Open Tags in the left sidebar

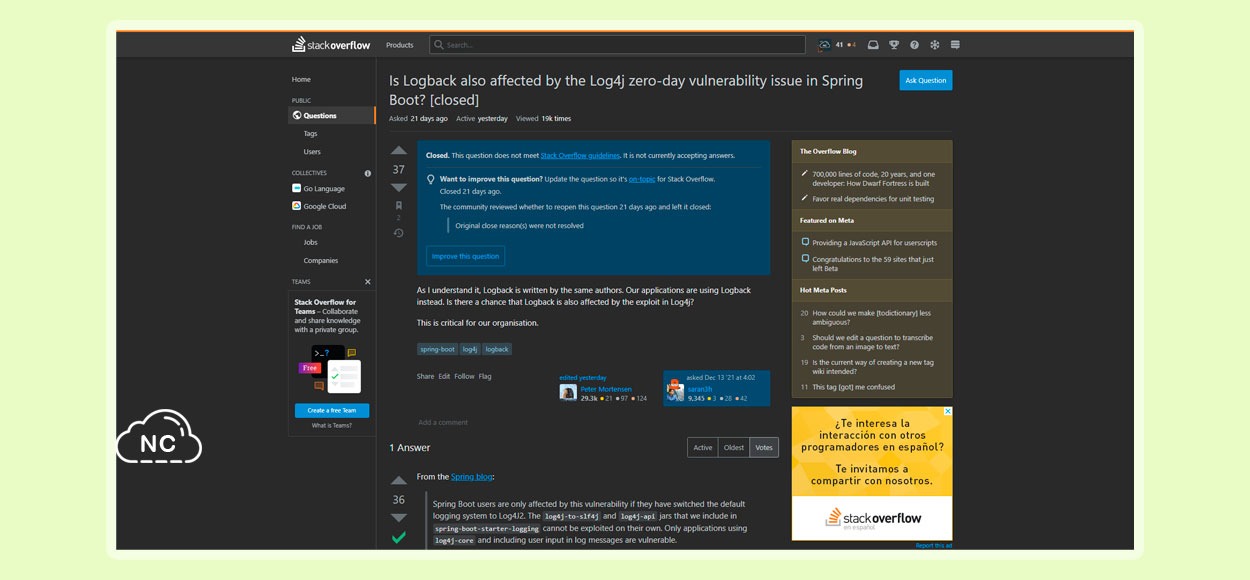click(x=310, y=133)
